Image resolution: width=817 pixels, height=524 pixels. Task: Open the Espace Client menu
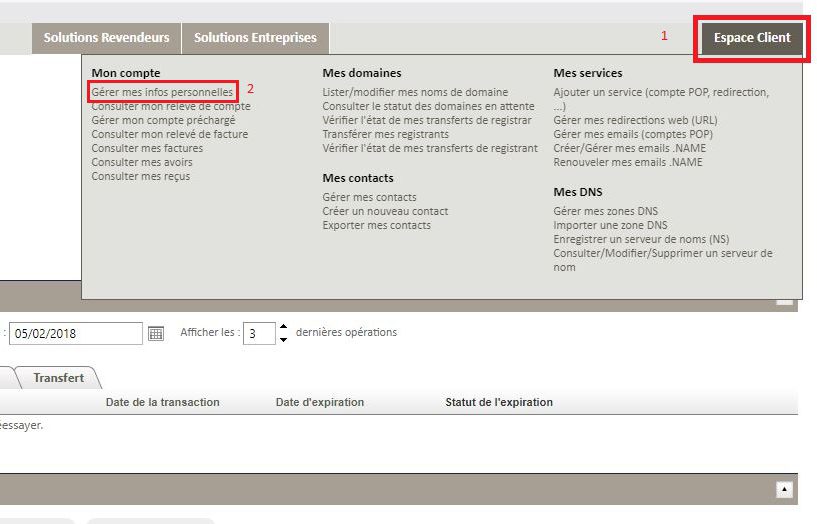coord(752,38)
